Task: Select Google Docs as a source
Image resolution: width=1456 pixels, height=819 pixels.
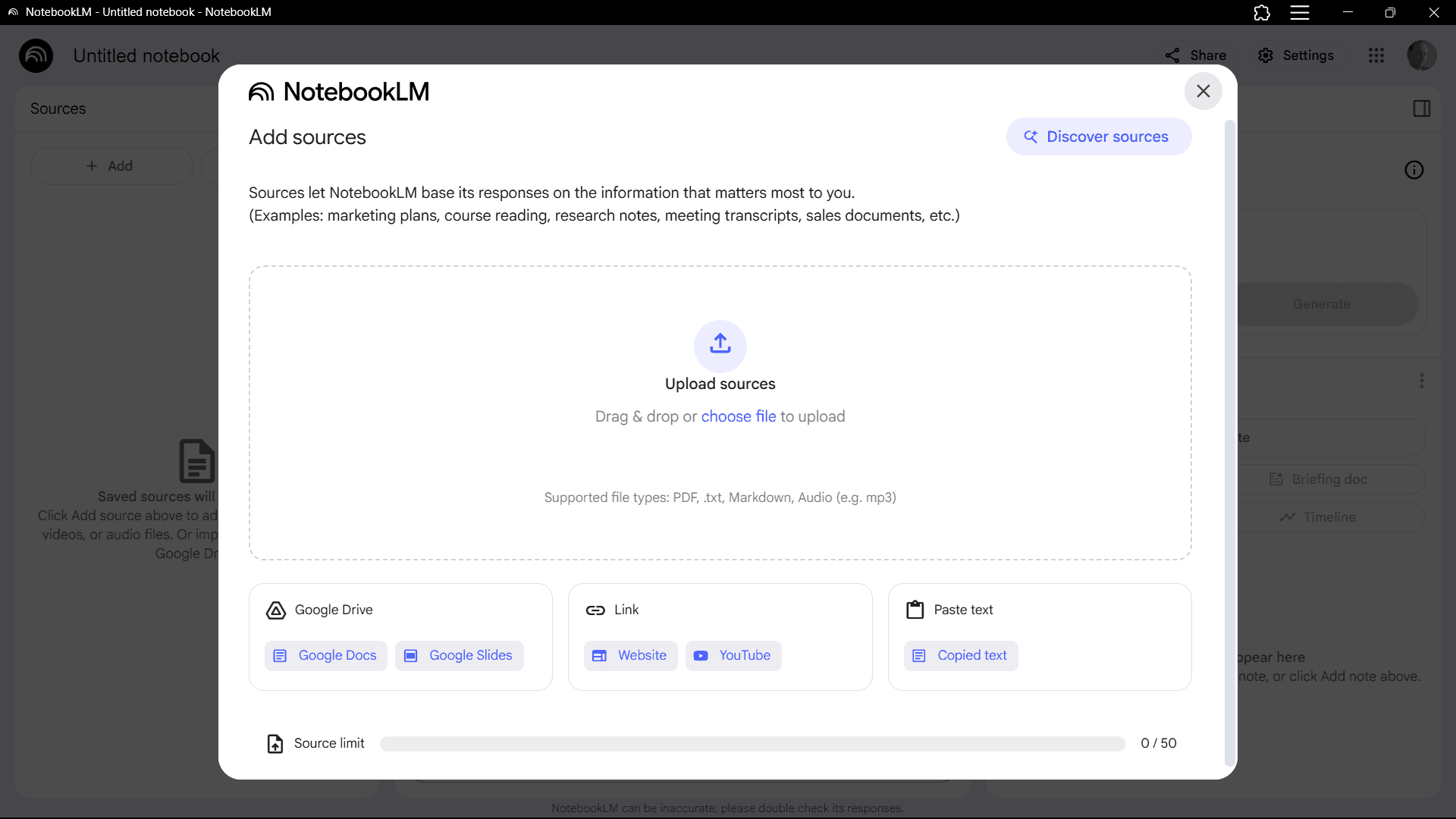Action: (x=325, y=655)
